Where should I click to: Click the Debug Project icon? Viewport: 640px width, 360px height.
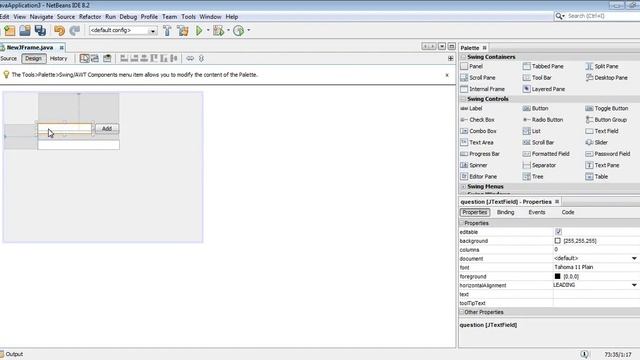(219, 31)
